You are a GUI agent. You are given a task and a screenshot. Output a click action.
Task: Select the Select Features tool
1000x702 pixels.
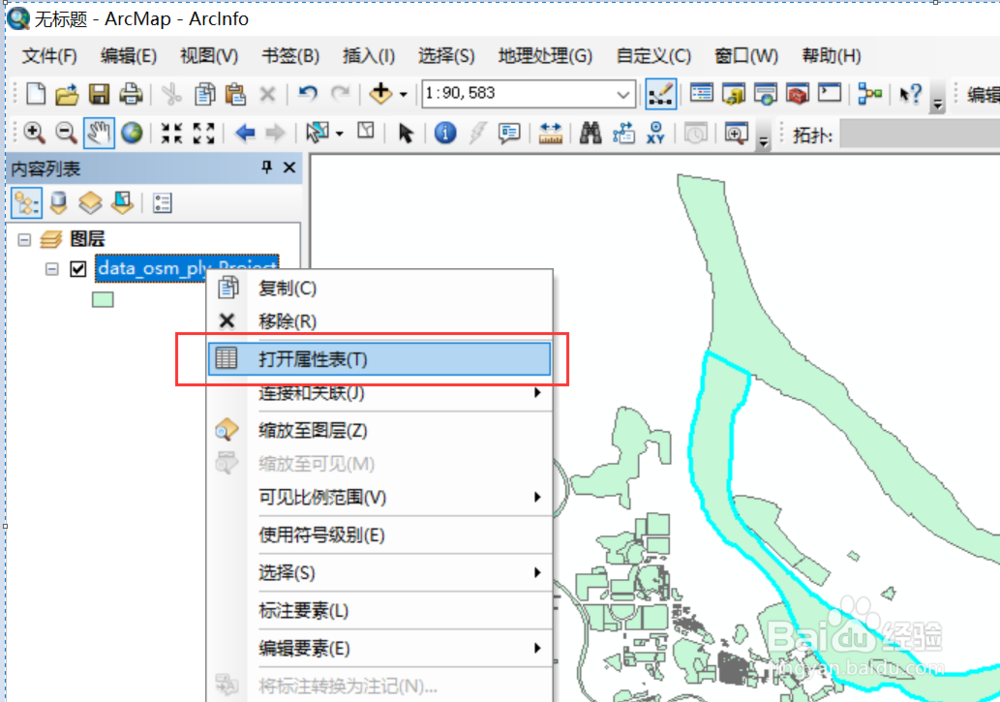[317, 133]
